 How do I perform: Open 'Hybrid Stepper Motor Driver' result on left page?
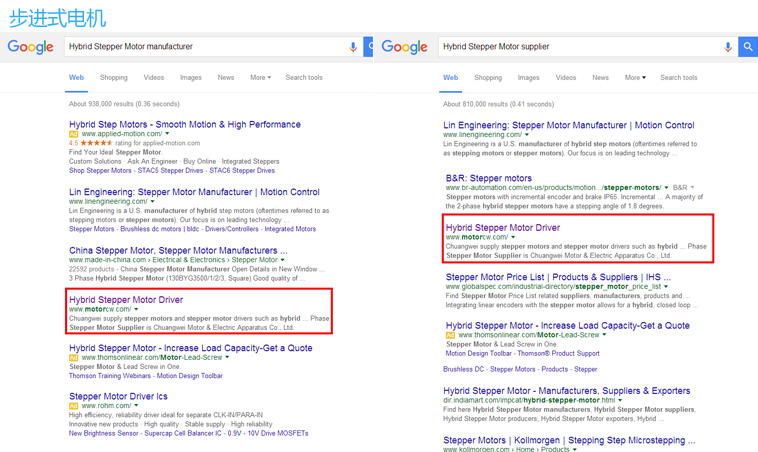point(126,300)
